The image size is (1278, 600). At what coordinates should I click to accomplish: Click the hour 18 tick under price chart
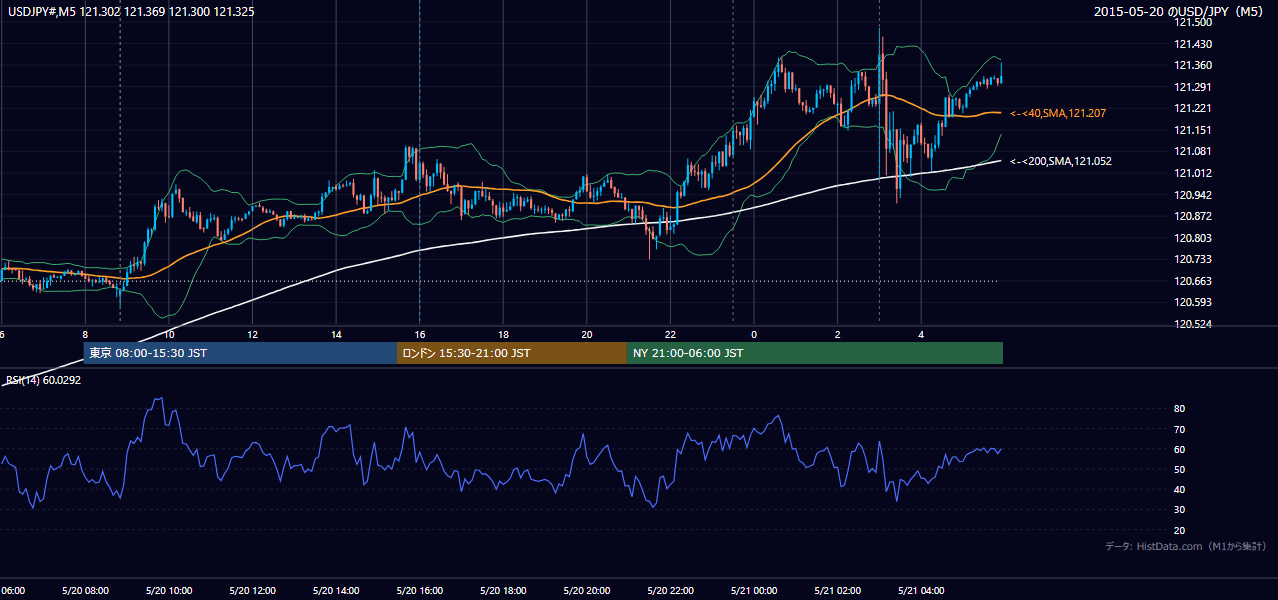[504, 334]
